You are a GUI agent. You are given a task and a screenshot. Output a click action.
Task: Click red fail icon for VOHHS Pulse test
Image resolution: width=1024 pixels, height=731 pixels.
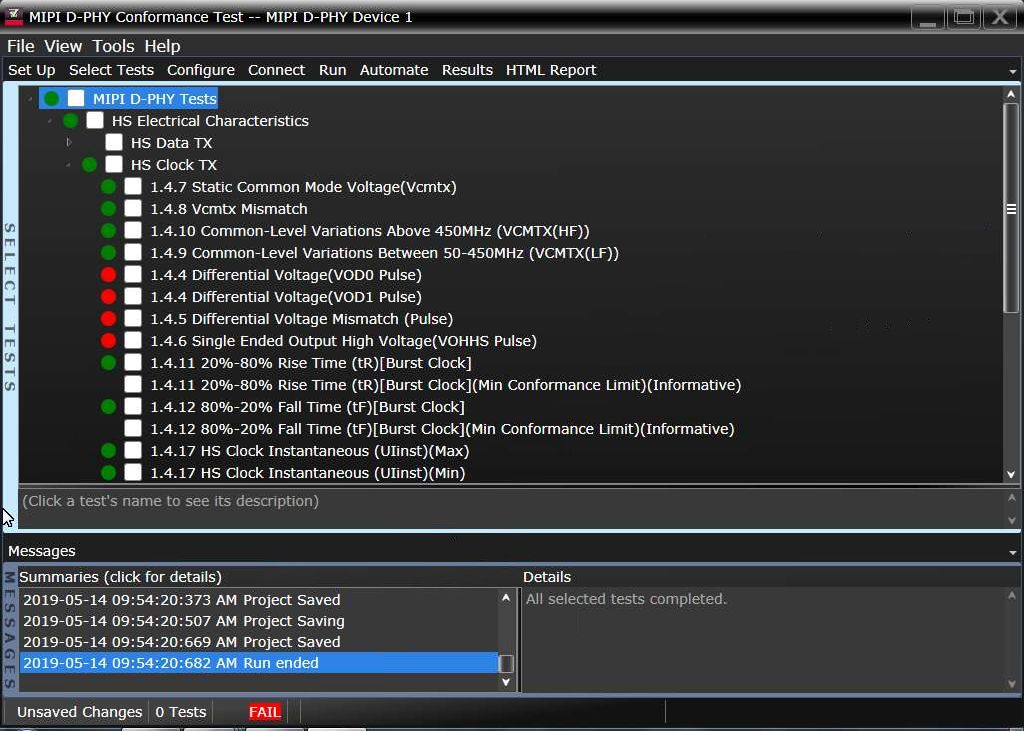click(x=108, y=341)
